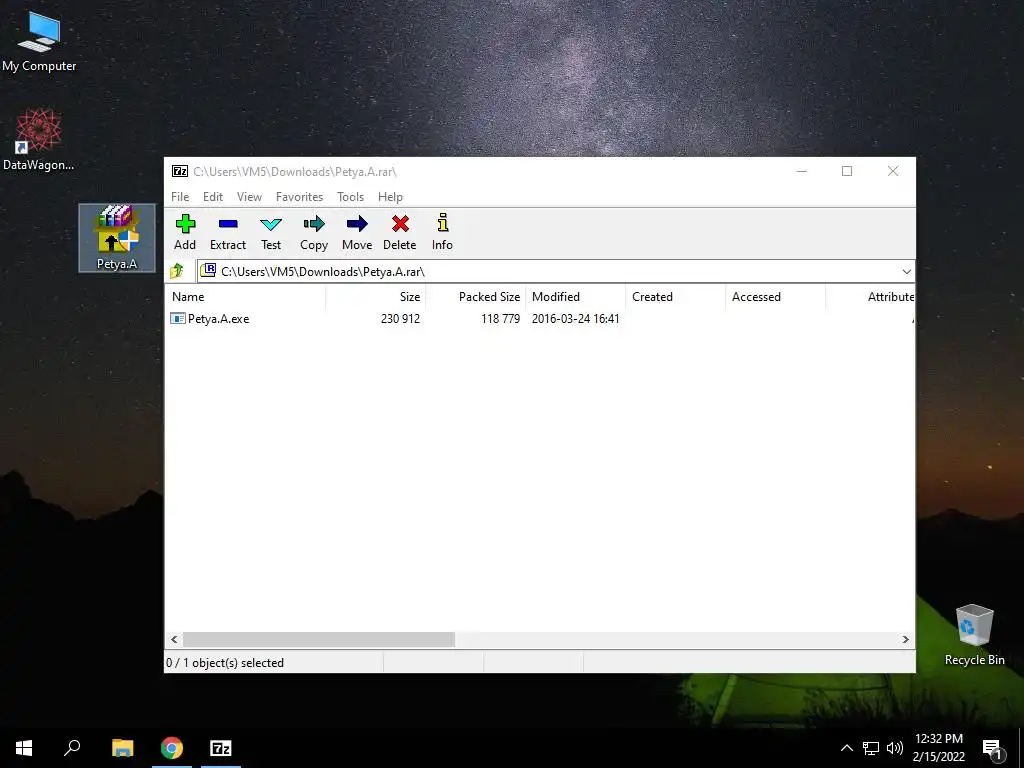Go up one folder level icon
The width and height of the screenshot is (1024, 768).
[x=176, y=271]
